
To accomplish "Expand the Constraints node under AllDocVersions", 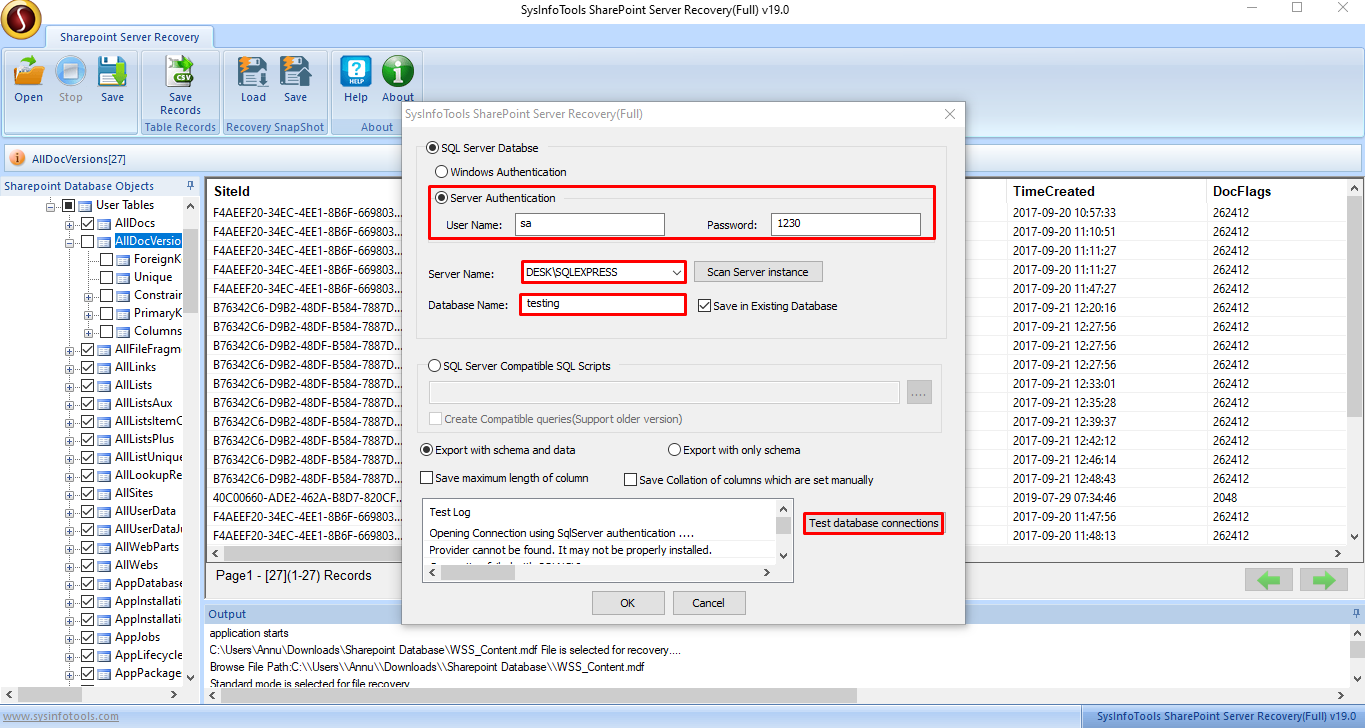I will click(90, 295).
